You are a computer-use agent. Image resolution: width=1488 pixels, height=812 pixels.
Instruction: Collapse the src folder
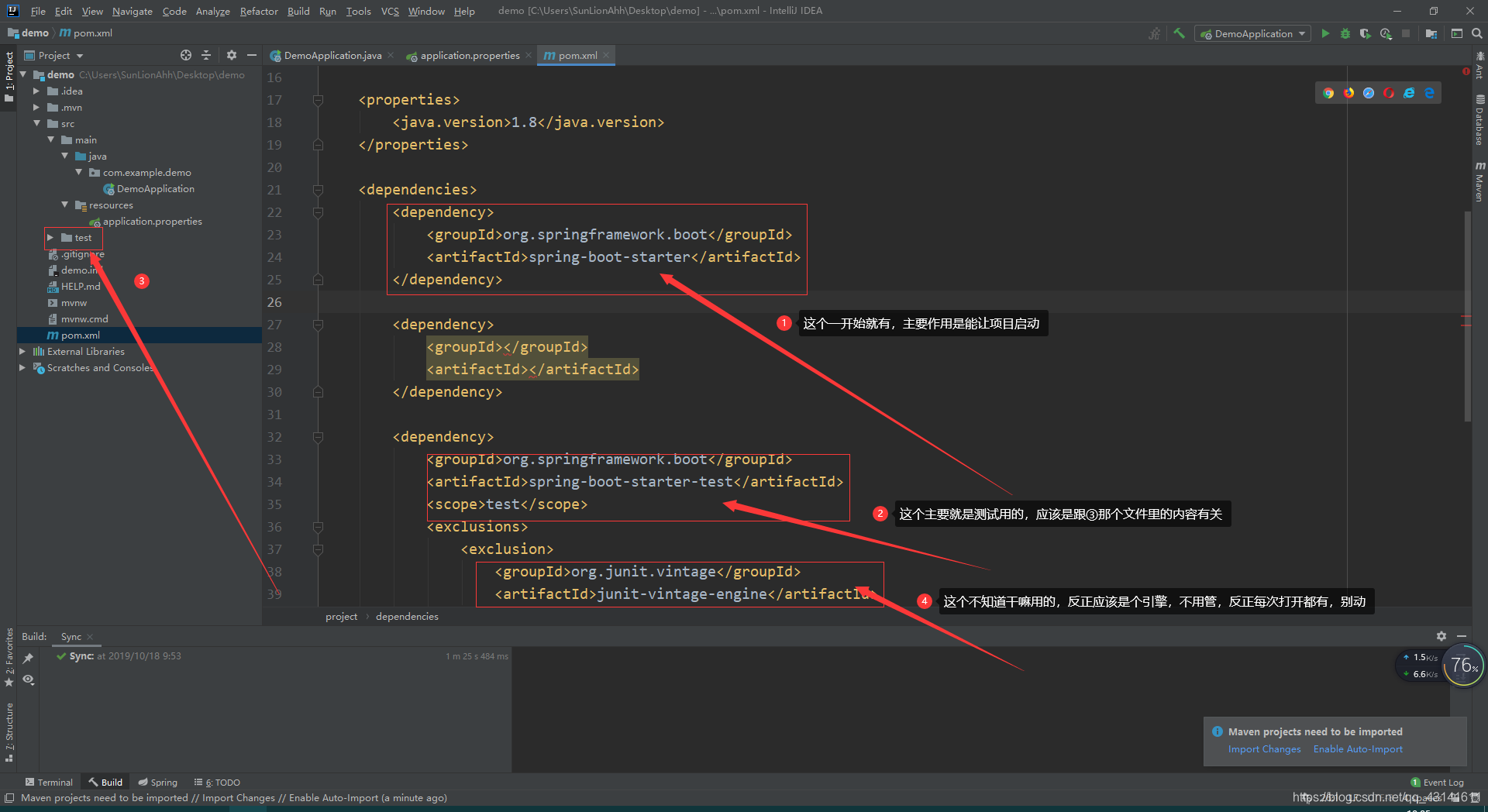tap(36, 124)
